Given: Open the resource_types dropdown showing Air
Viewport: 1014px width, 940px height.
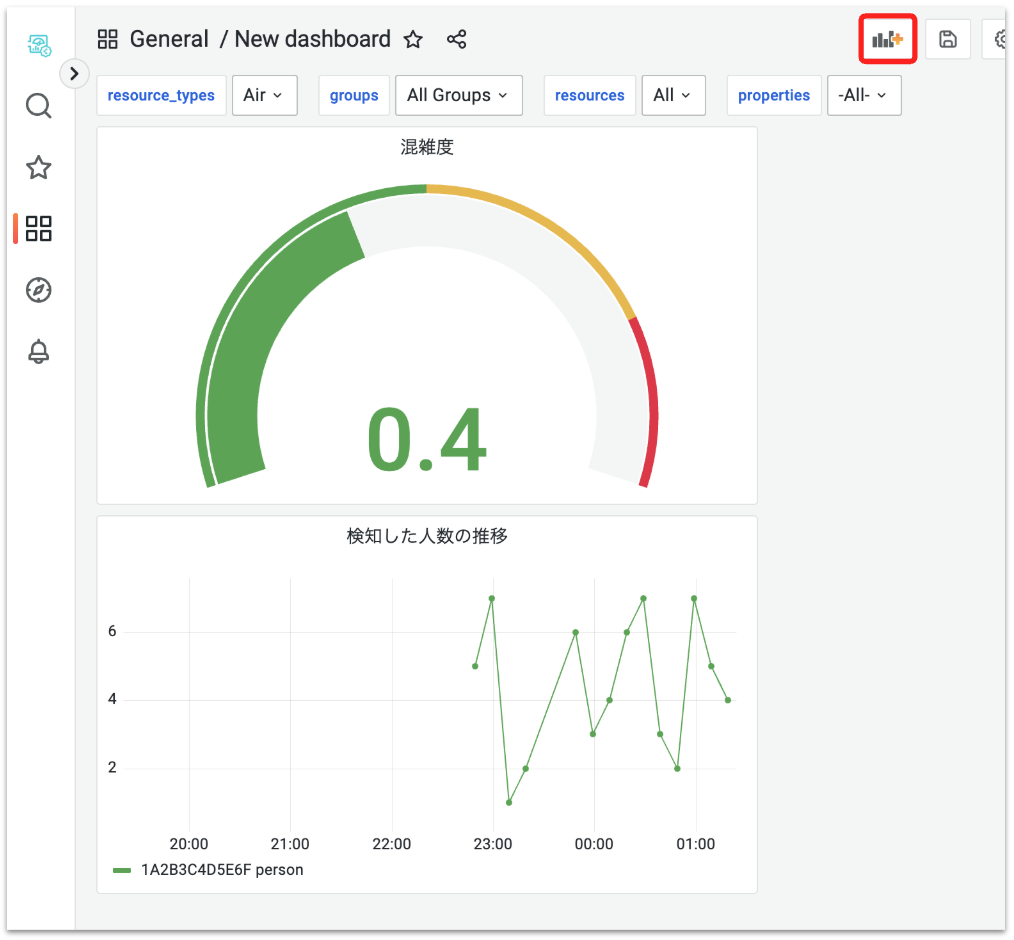Looking at the screenshot, I should [264, 96].
